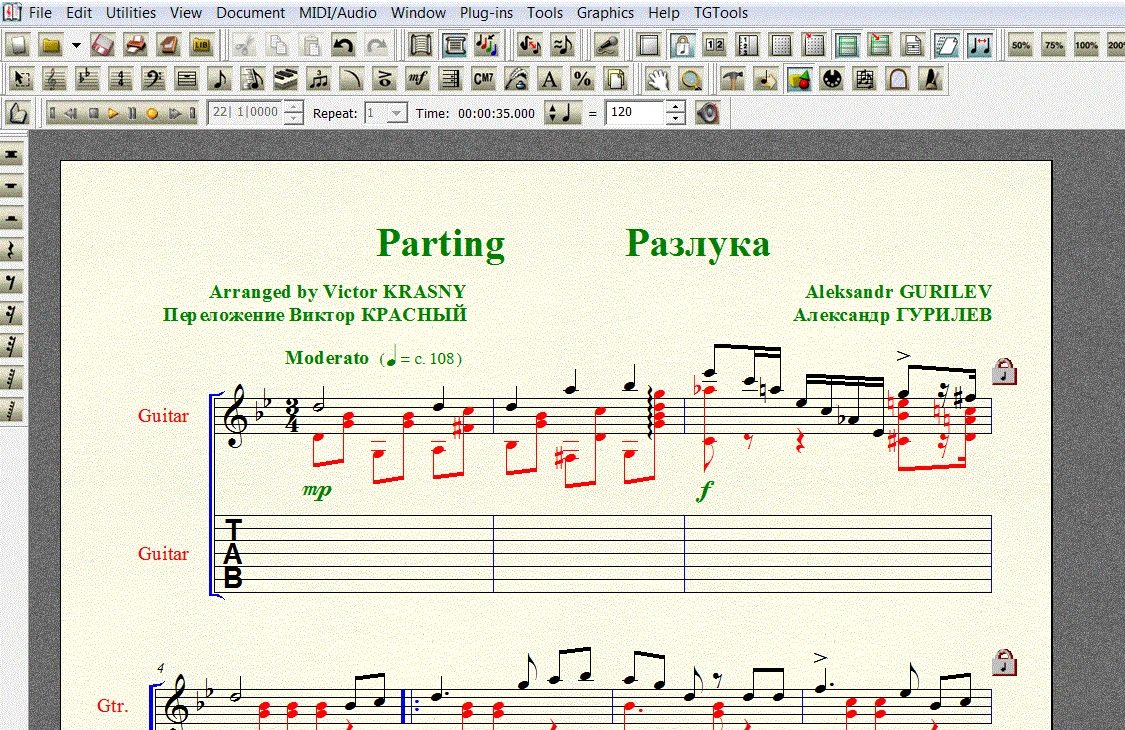Open the Repeat dropdown
This screenshot has height=730, width=1125.
click(397, 113)
